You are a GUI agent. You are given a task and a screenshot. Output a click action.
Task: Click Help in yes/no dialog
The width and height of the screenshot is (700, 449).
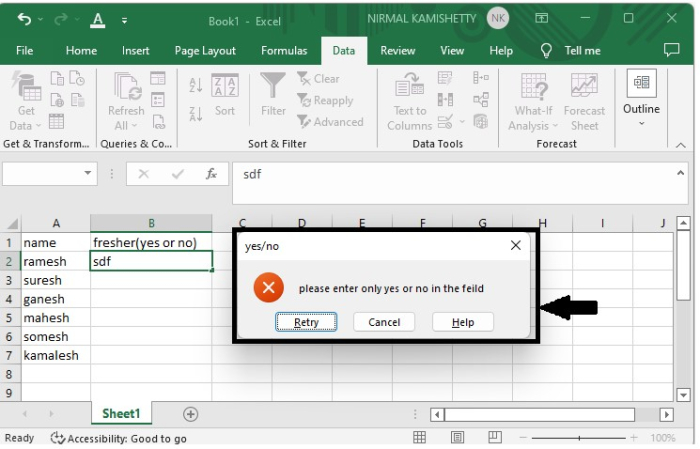463,322
